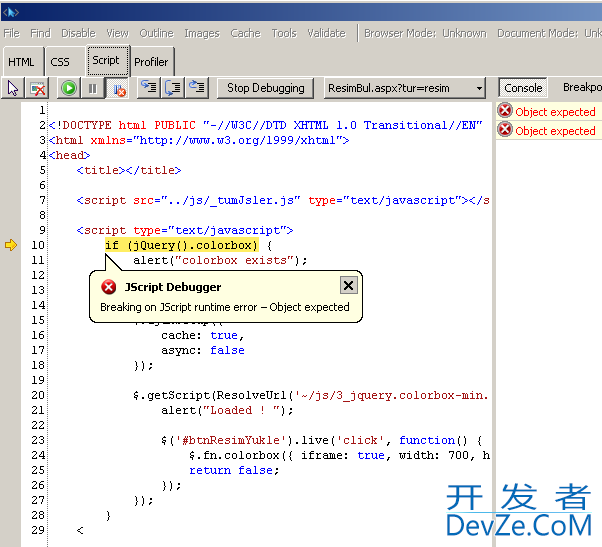
Task: Open the Disable menu
Action: (79, 33)
